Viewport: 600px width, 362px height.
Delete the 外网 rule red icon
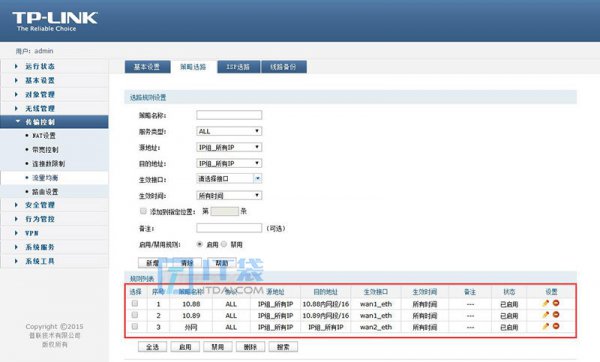(556, 326)
